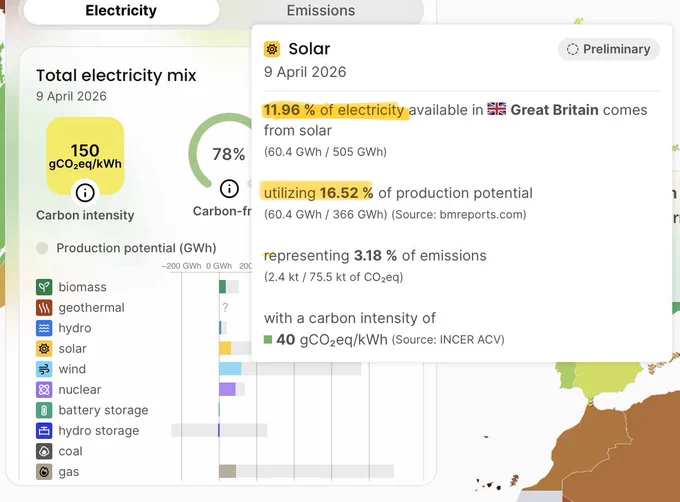This screenshot has width=680, height=502.
Task: Click the 150 gCO₂eq/kWh yellow swatch
Action: point(85,156)
